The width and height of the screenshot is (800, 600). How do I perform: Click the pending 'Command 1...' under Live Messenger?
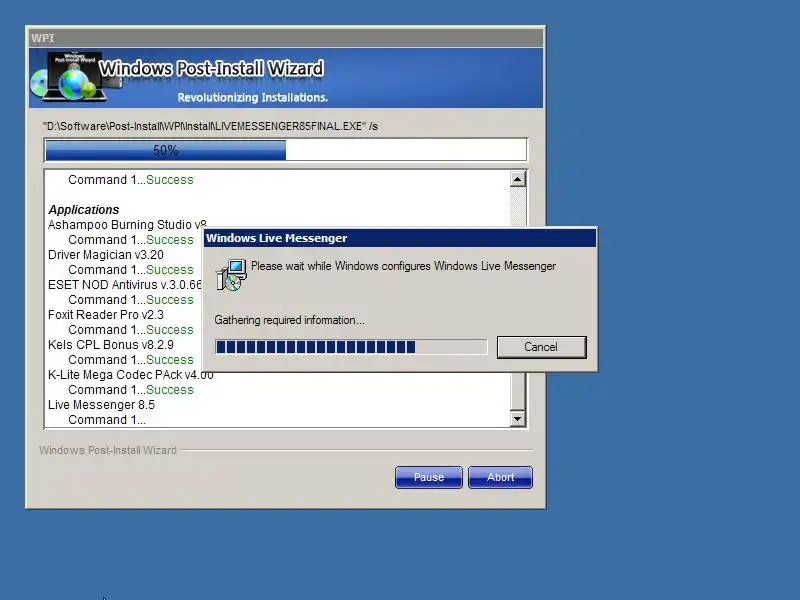(x=107, y=420)
